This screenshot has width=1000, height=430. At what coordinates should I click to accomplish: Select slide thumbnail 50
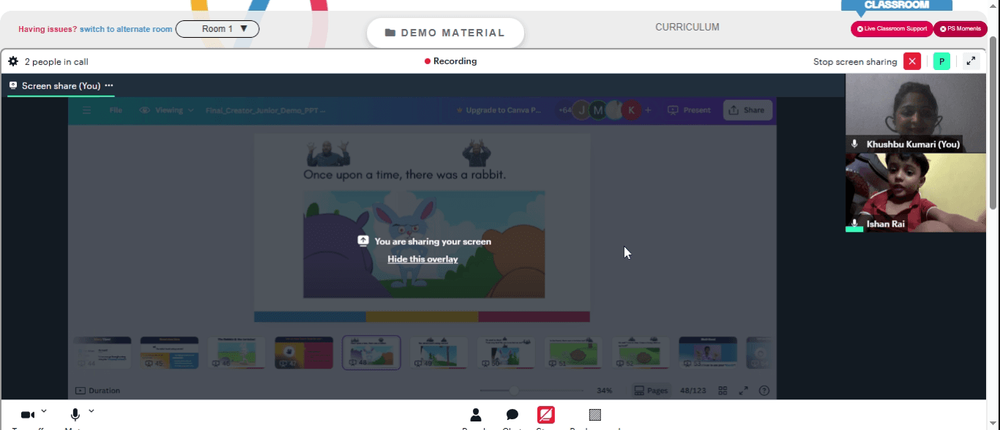tap(506, 352)
